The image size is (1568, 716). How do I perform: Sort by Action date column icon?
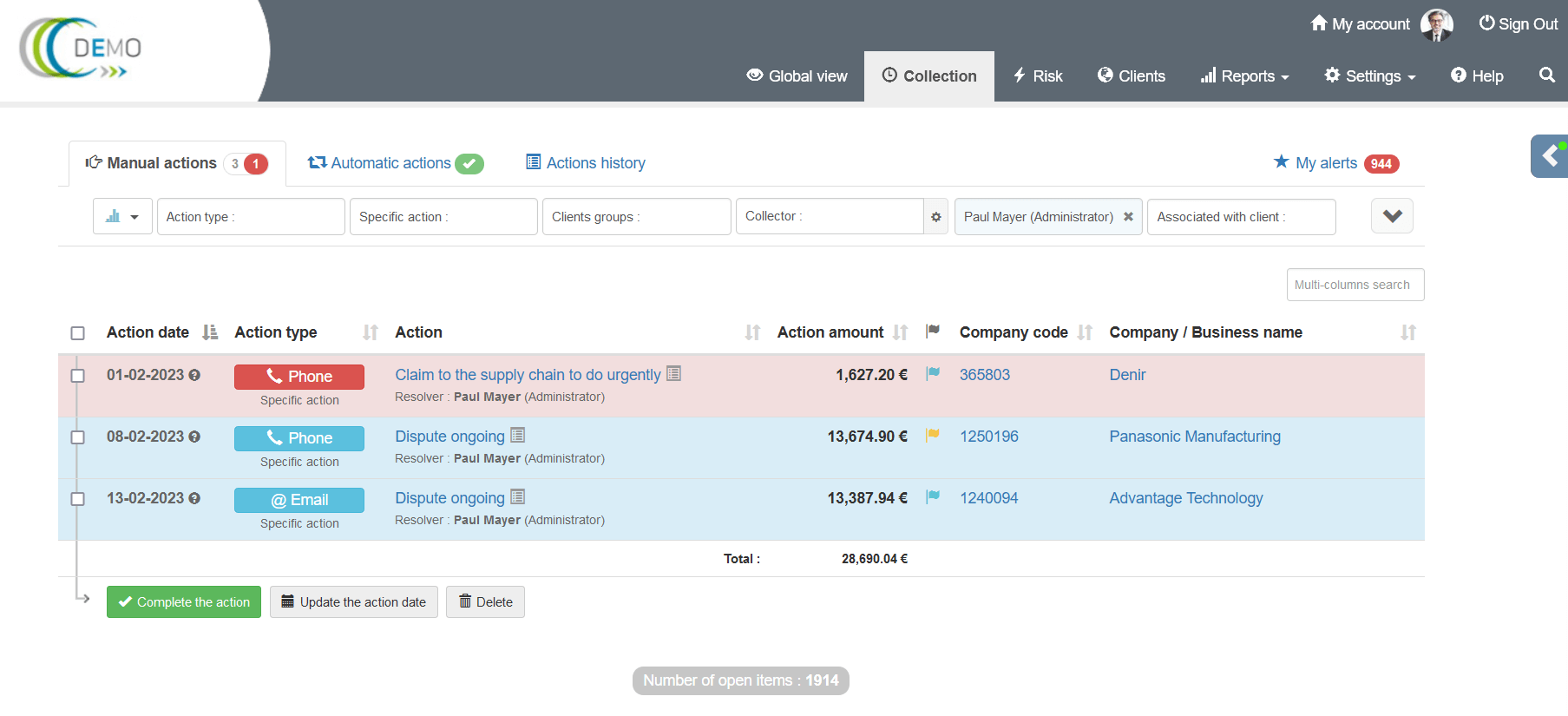[210, 332]
